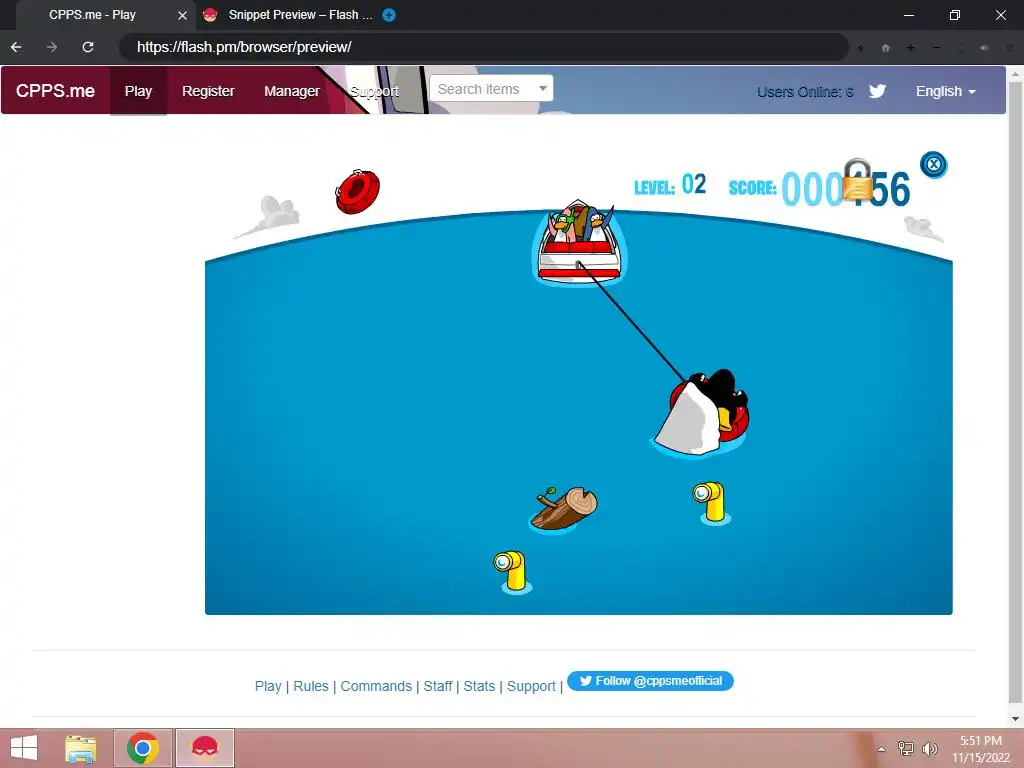The width and height of the screenshot is (1024, 768).
Task: Click the minus zoom icon in toolbar
Action: point(936,48)
